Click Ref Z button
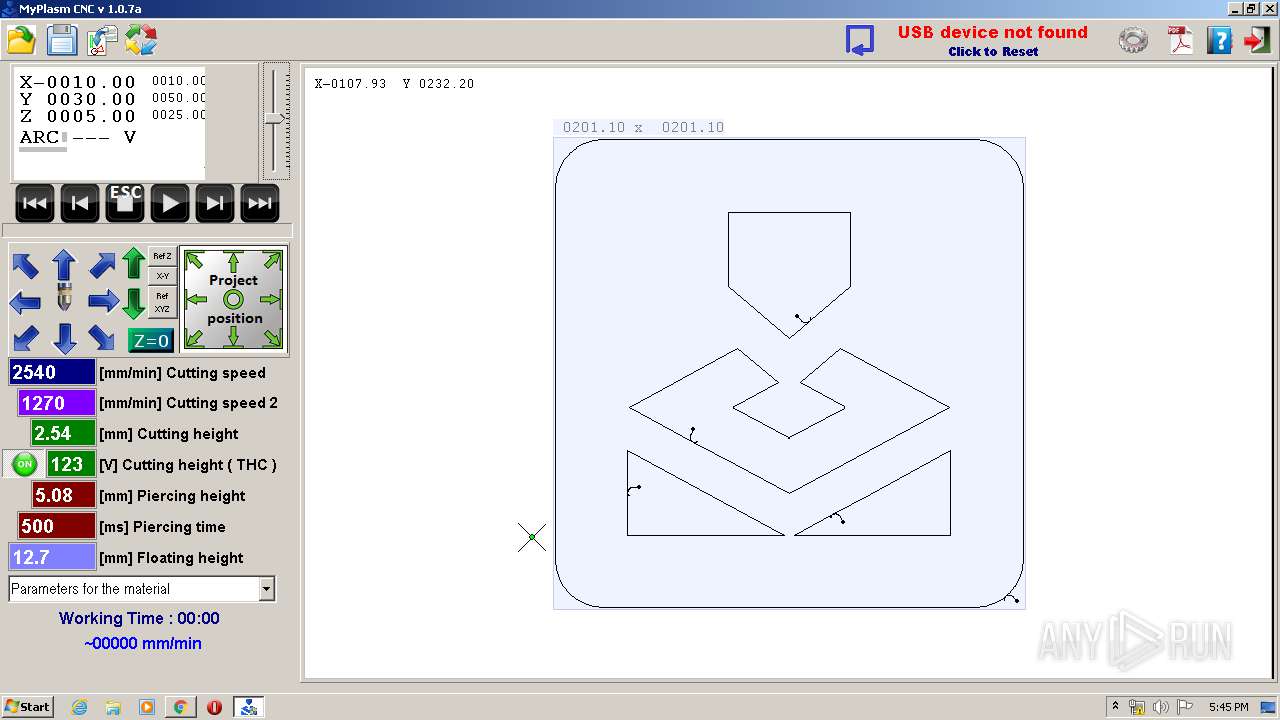Image resolution: width=1280 pixels, height=720 pixels. click(x=162, y=257)
